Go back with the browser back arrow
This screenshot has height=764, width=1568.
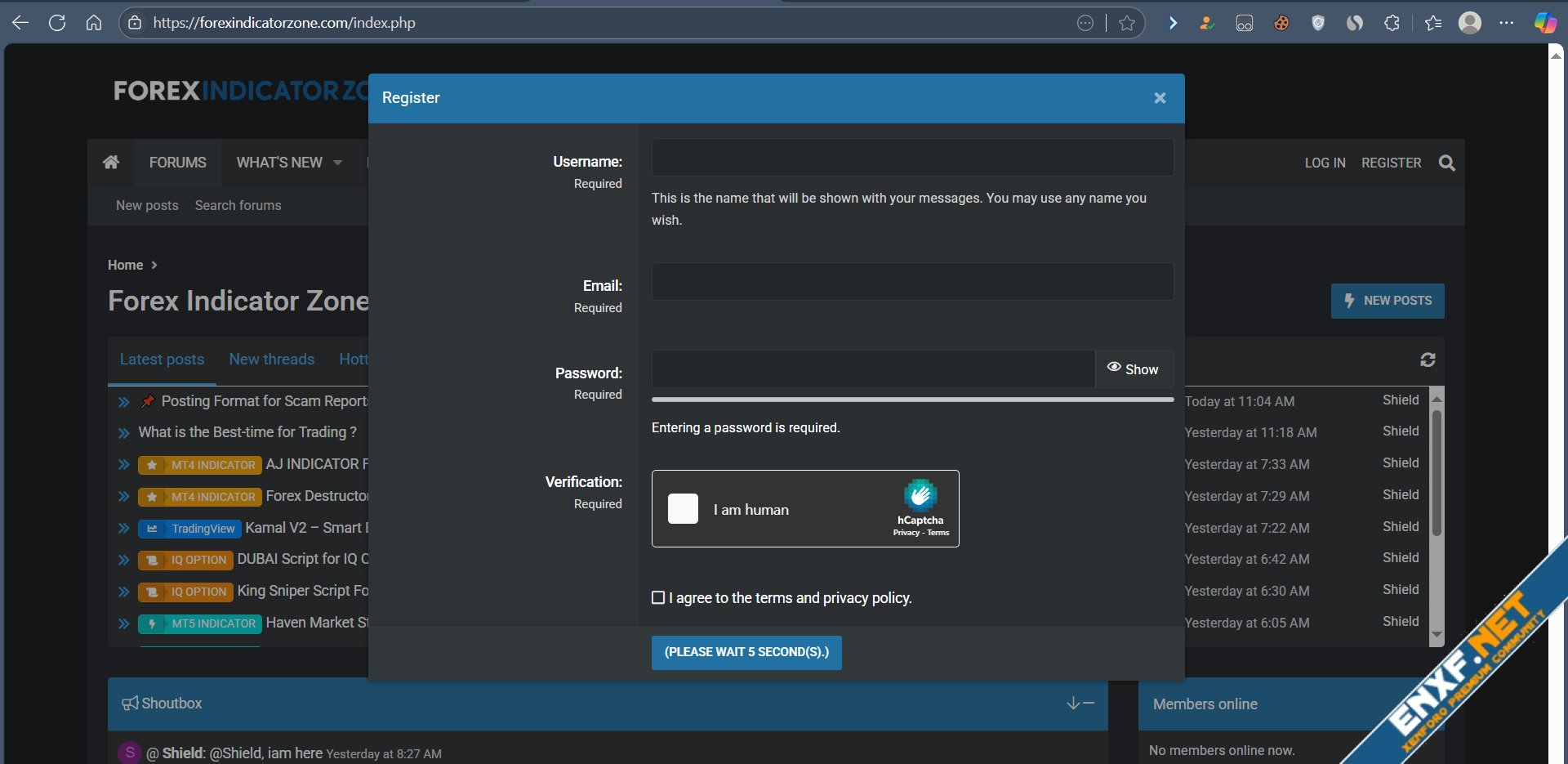coord(21,23)
